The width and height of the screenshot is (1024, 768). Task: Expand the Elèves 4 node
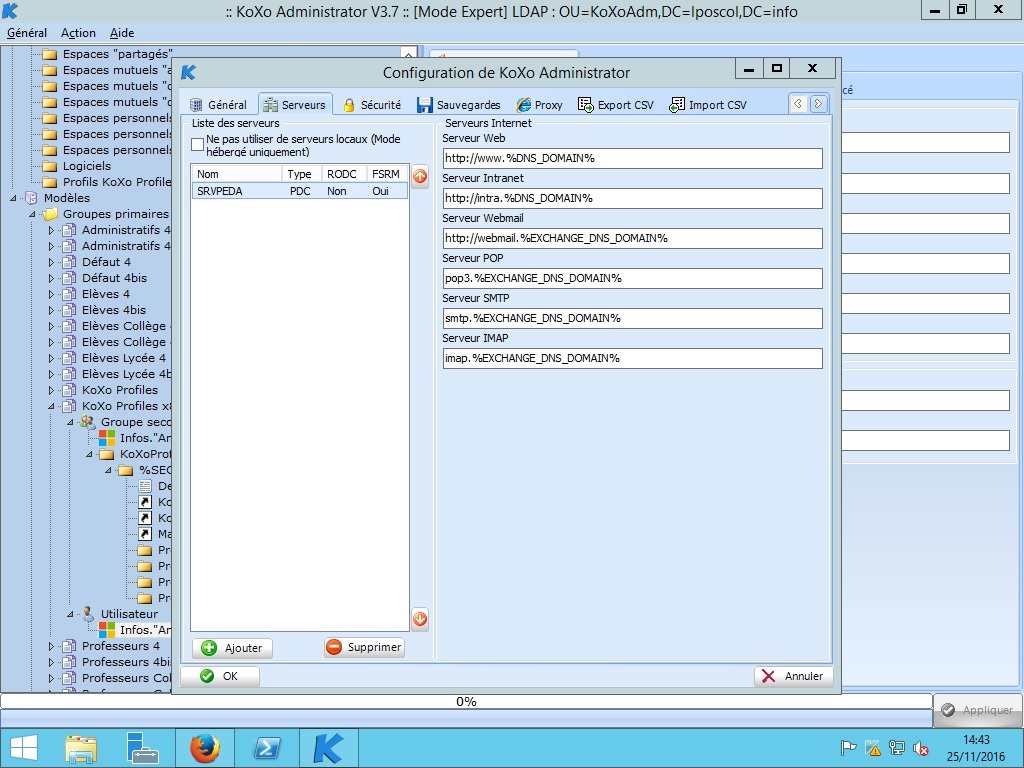point(52,294)
